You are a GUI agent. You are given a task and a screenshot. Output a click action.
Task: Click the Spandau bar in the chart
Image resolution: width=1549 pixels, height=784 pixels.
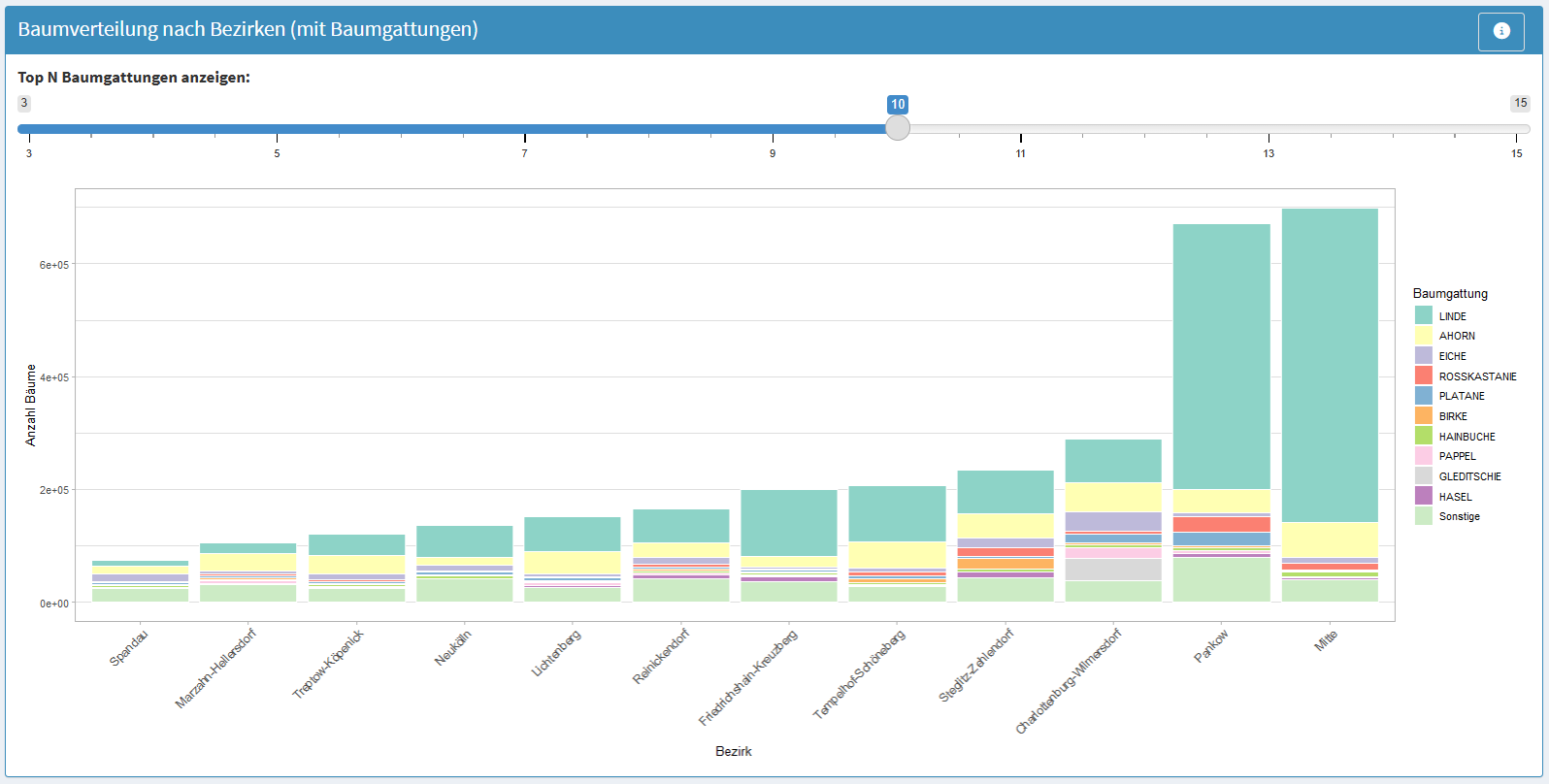[140, 581]
